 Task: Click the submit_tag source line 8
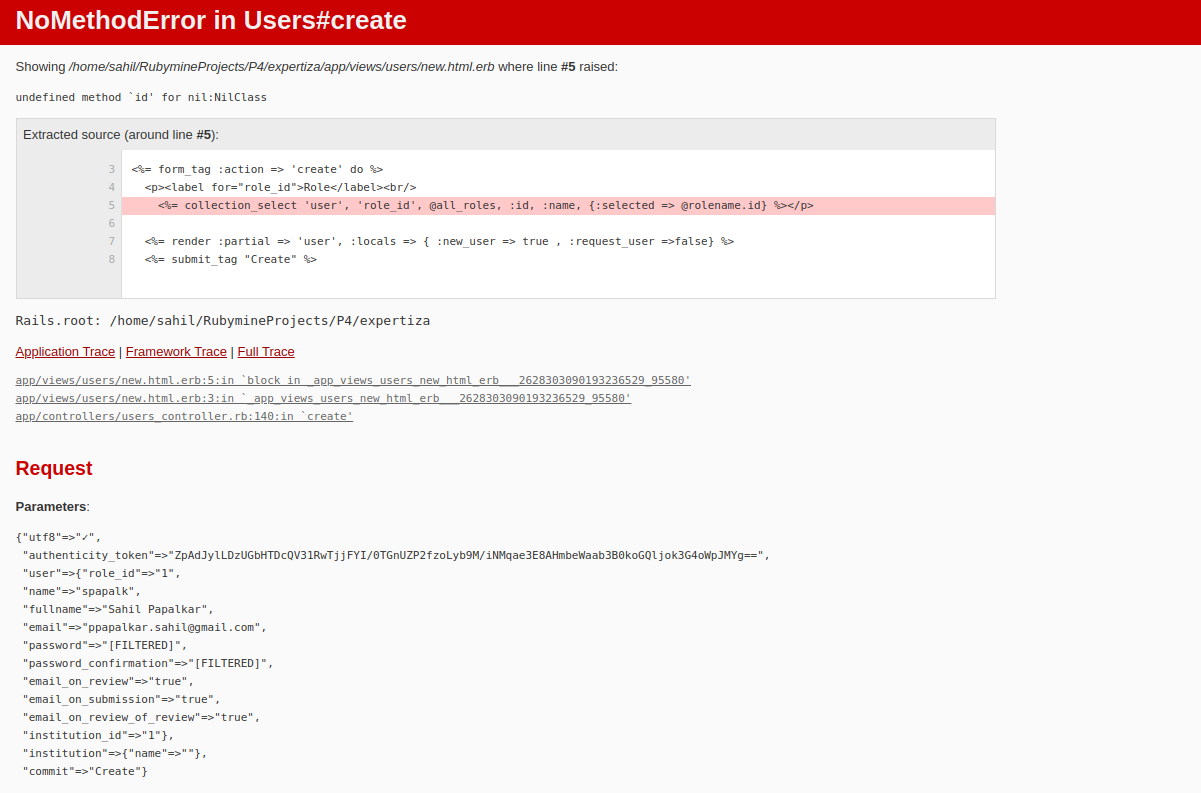[228, 258]
